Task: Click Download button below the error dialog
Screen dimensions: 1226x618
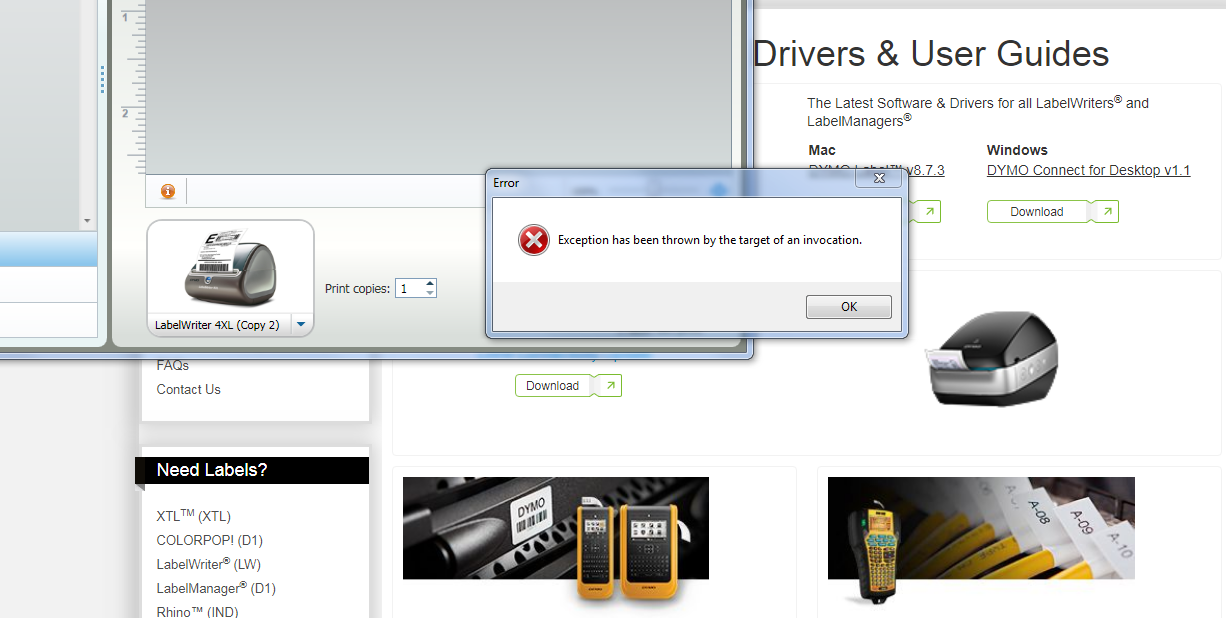Action: coord(553,386)
